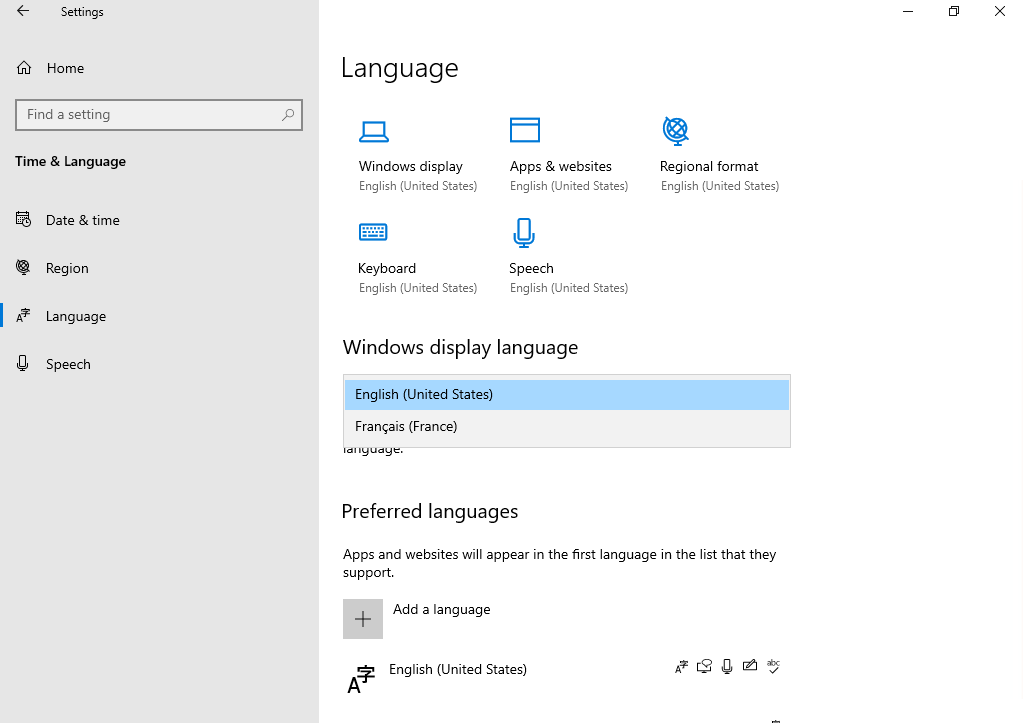Screen dimensions: 1023x723
Task: Choose Français (France) as display language
Action: pos(566,427)
